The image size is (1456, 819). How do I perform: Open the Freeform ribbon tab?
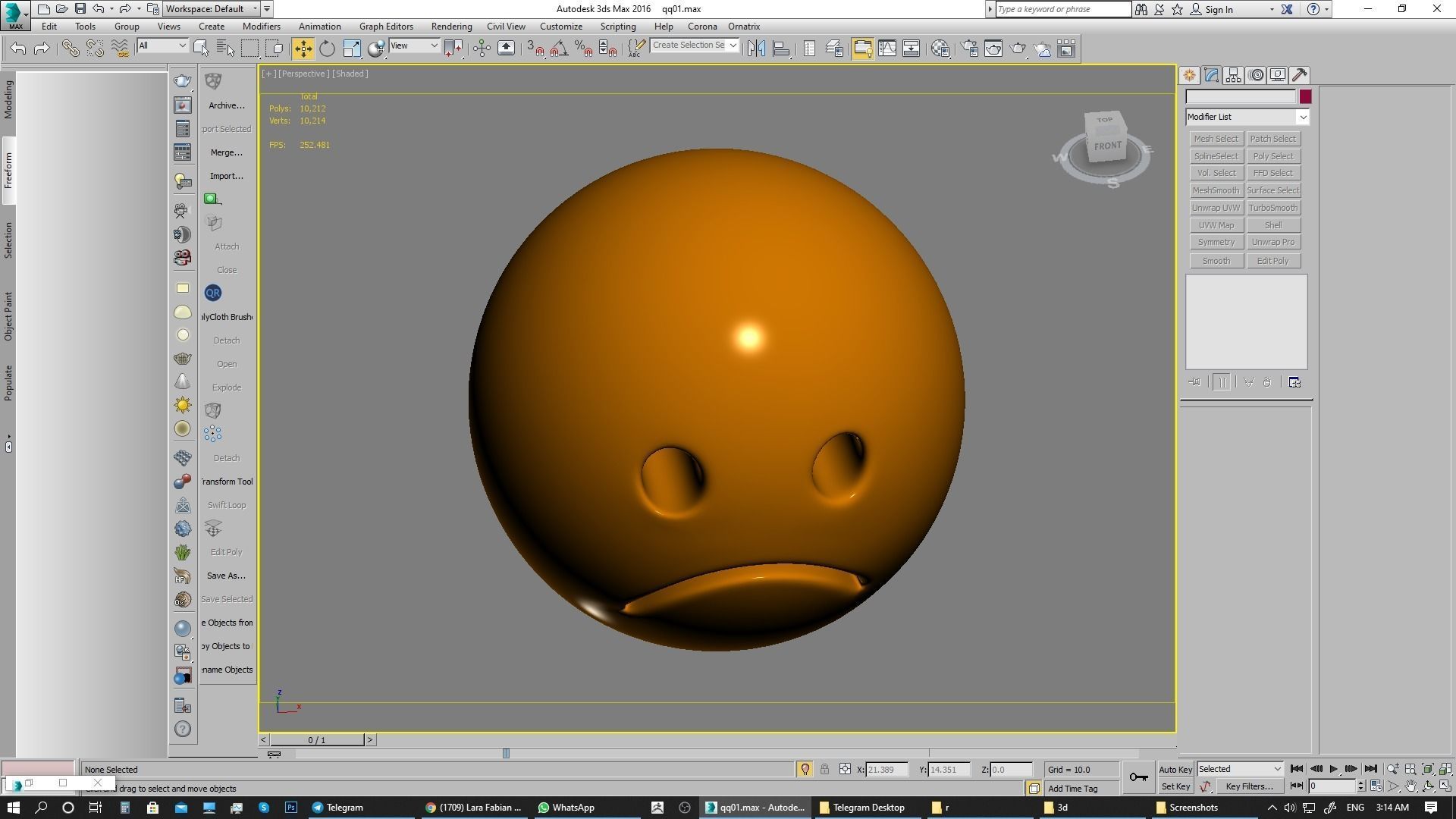point(8,171)
